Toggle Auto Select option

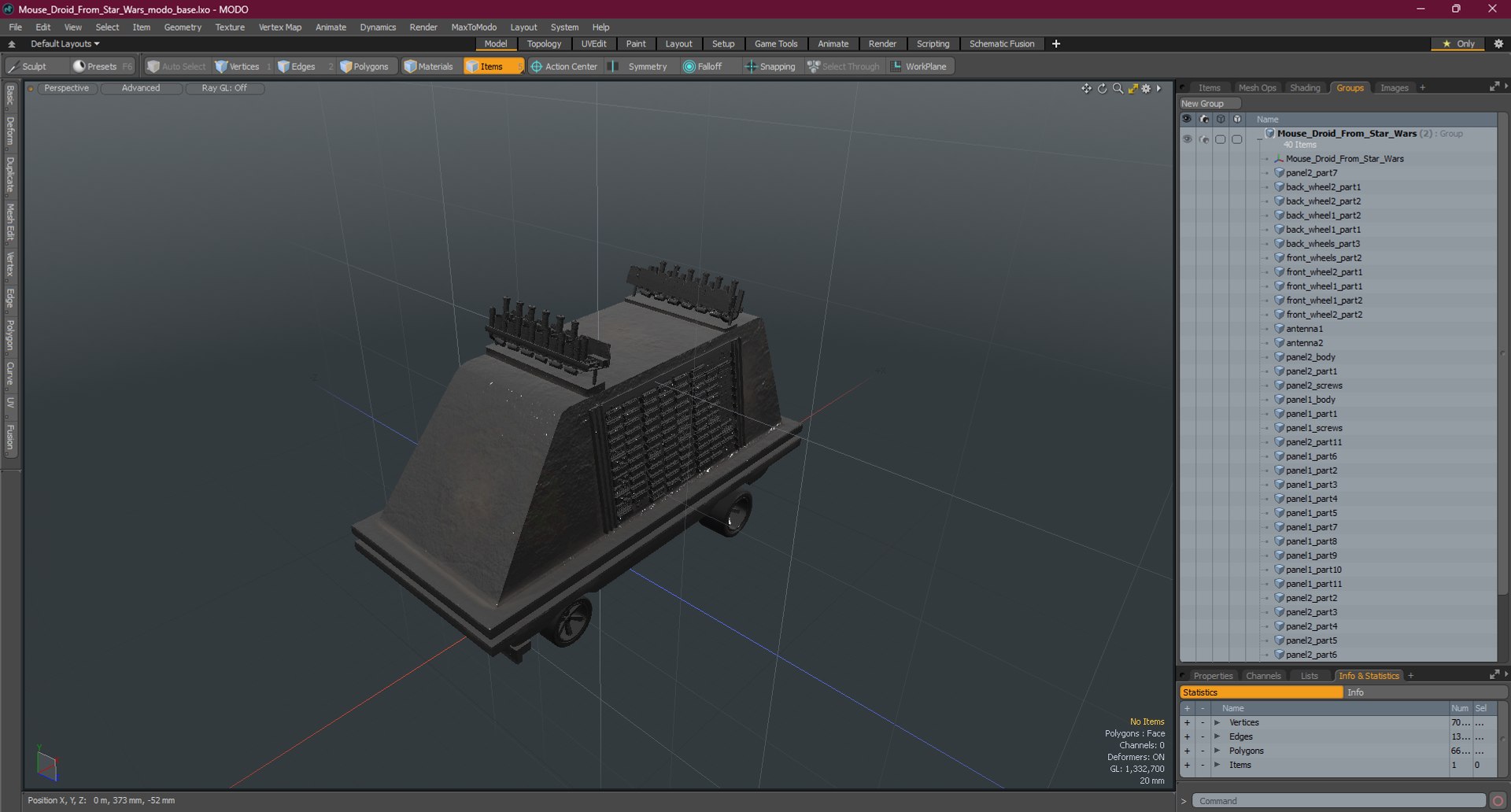[x=176, y=67]
